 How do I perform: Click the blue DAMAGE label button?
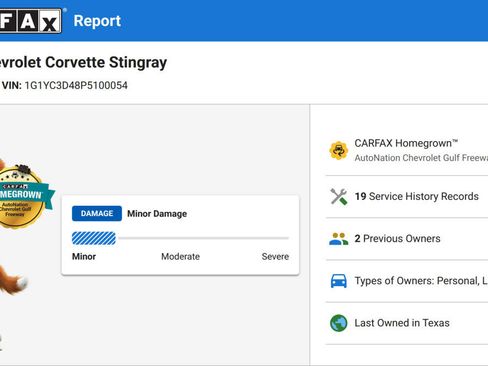coord(97,214)
